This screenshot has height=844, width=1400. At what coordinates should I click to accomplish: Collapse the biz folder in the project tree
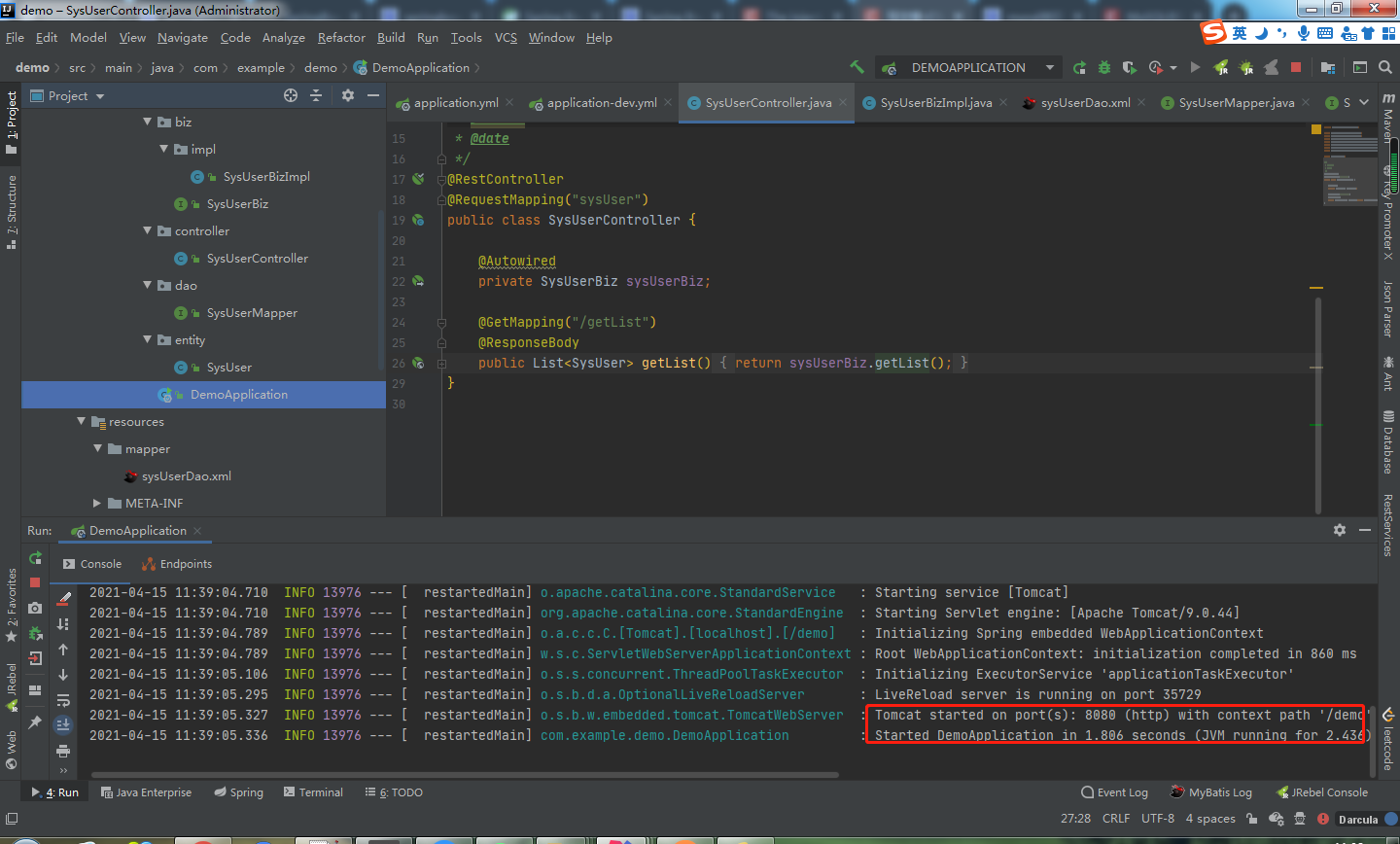(148, 122)
